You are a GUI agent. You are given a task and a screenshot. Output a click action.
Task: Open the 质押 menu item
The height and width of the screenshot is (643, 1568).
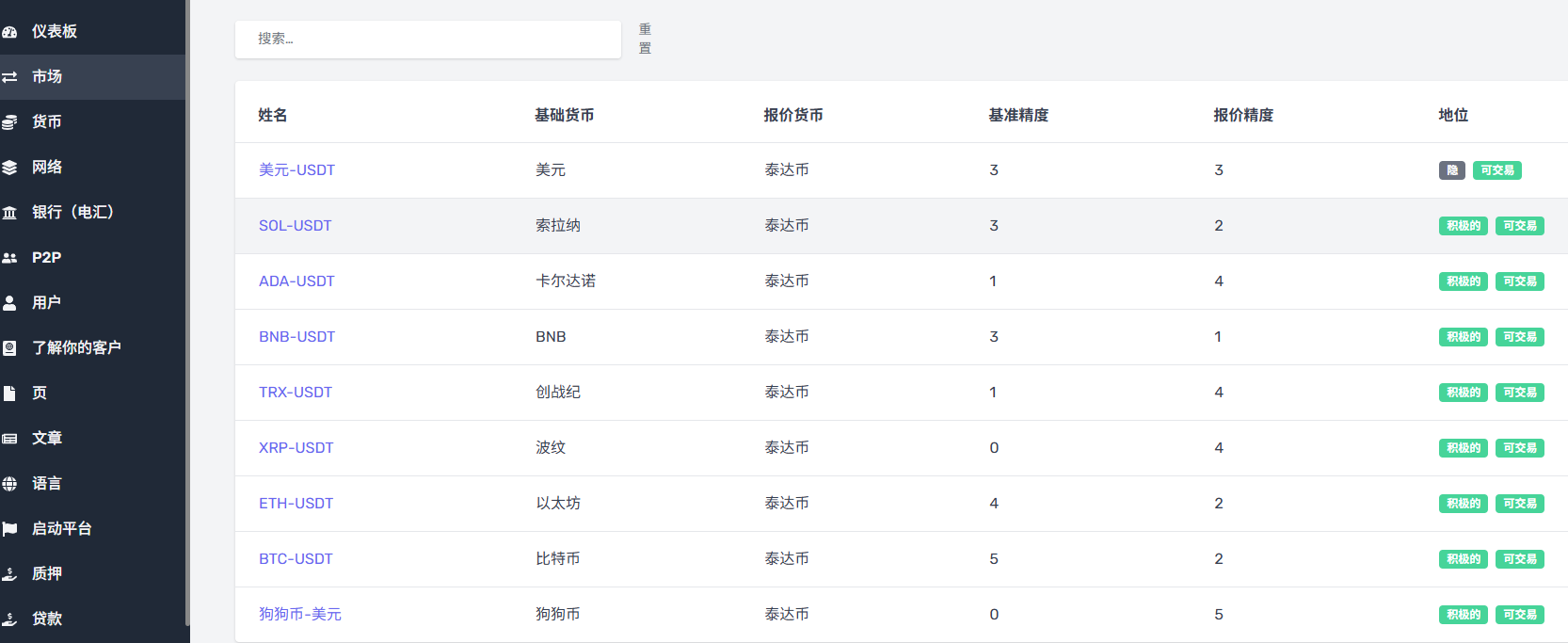[x=92, y=574]
